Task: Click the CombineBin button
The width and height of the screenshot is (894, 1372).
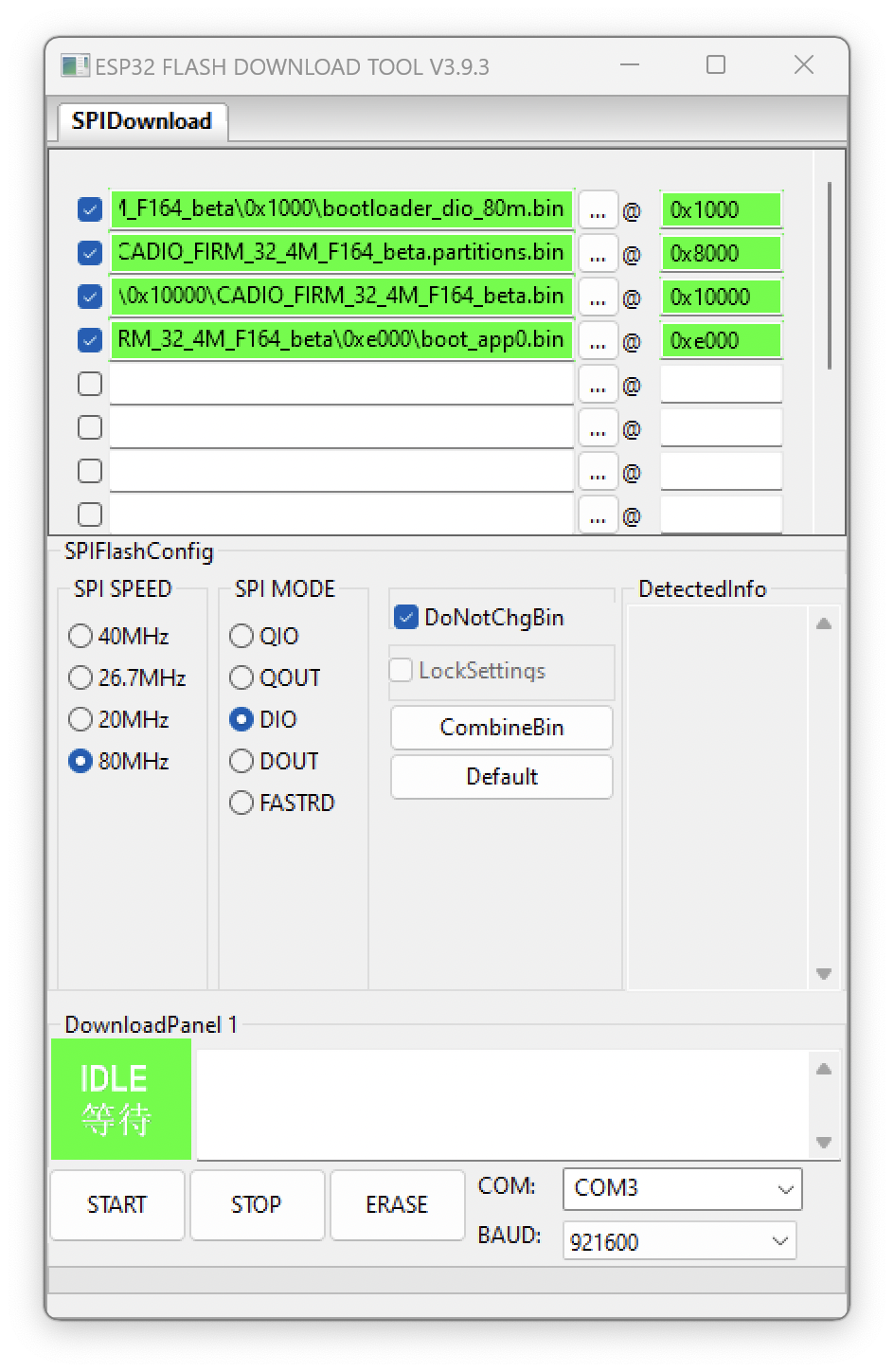Action: pos(501,728)
